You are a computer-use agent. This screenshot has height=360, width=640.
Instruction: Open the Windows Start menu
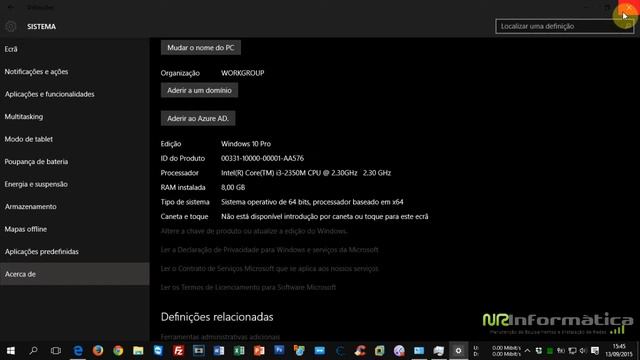point(11,351)
